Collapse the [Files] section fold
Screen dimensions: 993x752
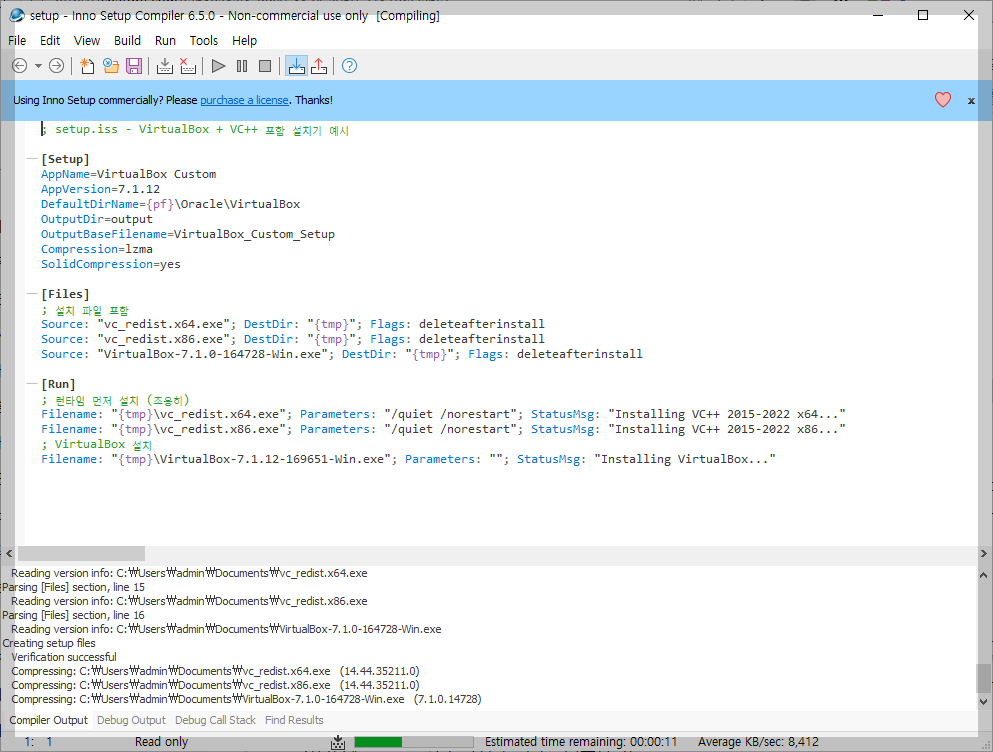point(32,294)
